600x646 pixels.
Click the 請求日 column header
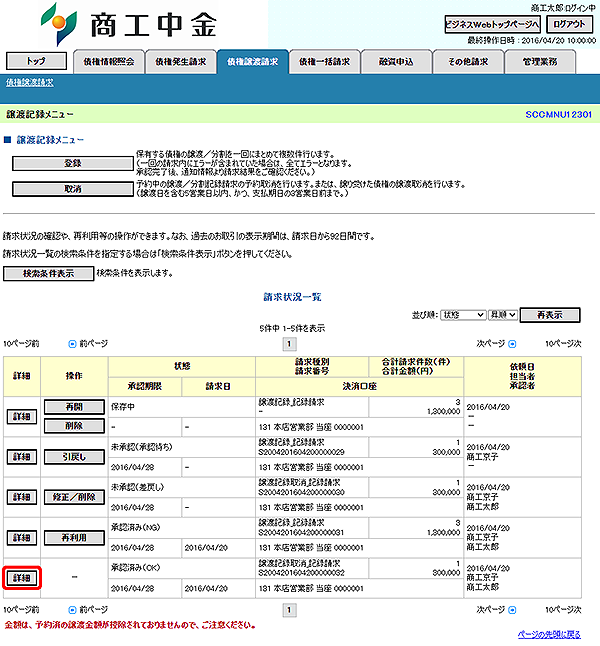tap(218, 386)
